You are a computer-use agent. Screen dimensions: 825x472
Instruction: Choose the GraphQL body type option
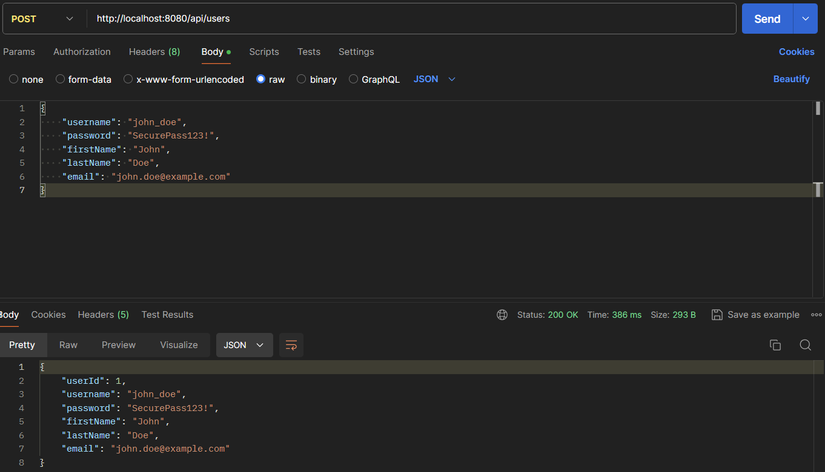(354, 79)
